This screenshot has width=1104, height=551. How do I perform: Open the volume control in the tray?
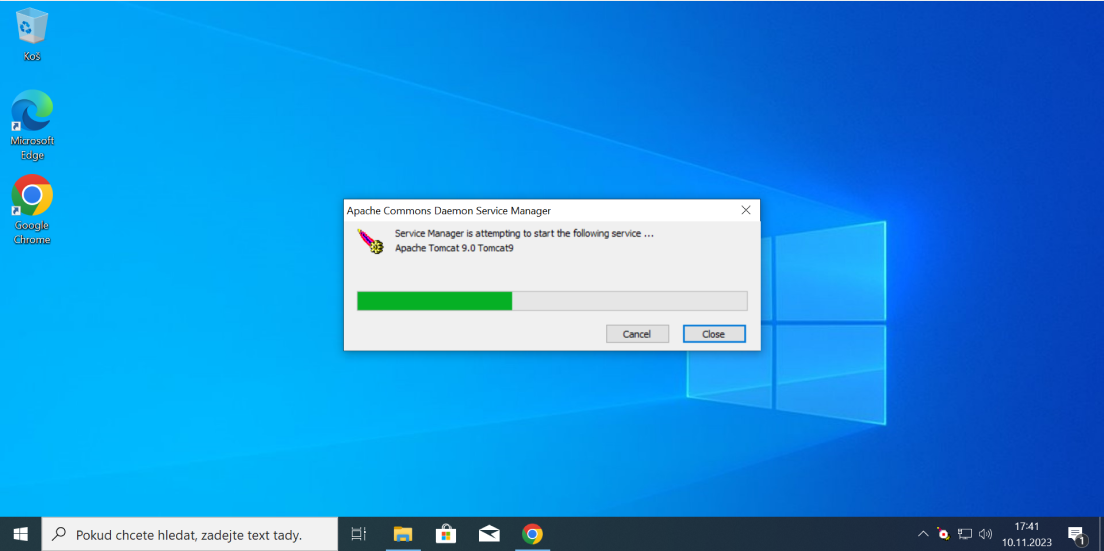[x=986, y=534]
